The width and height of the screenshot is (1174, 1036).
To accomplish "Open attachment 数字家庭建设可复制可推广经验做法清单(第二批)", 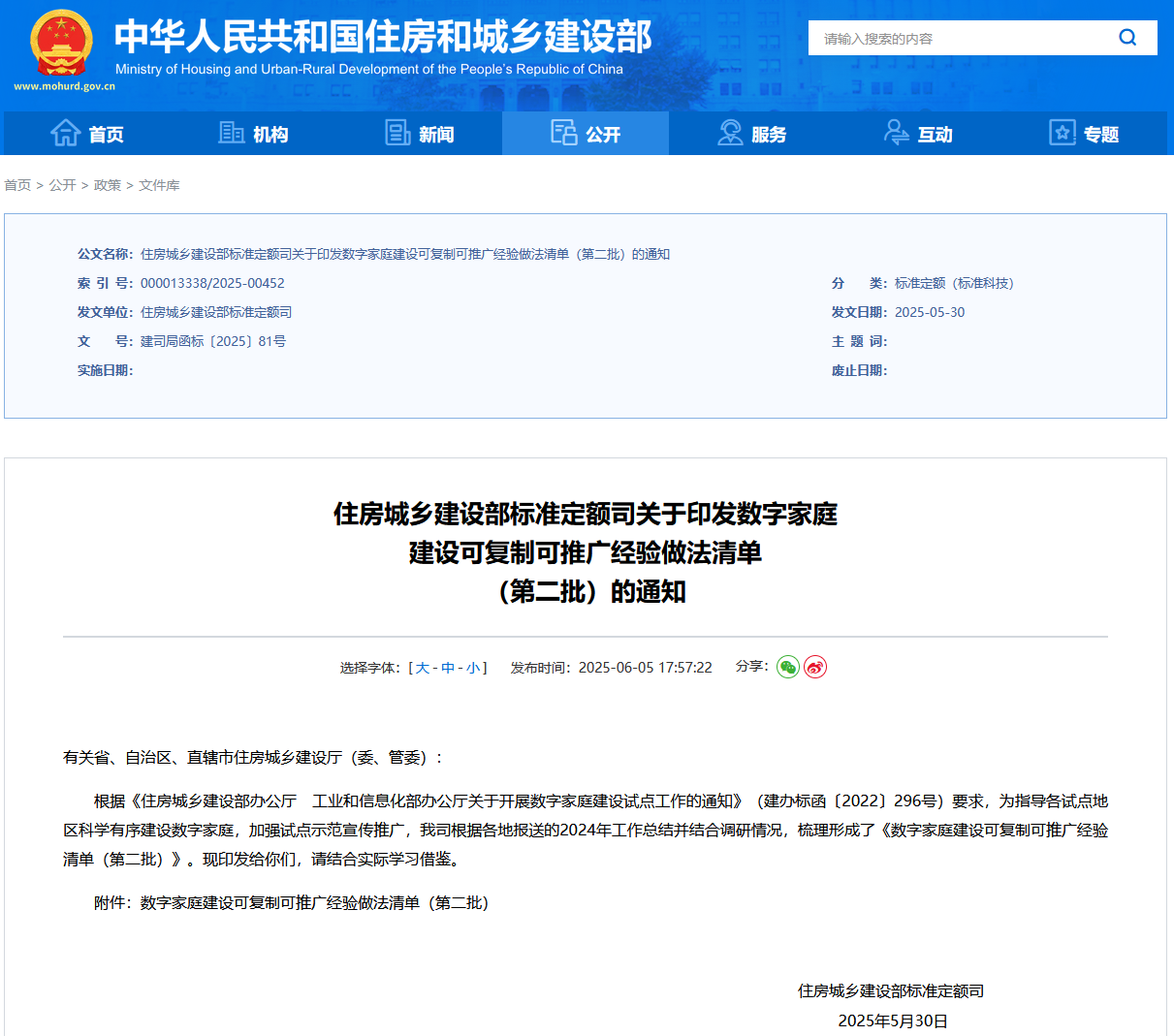I will click(x=315, y=903).
